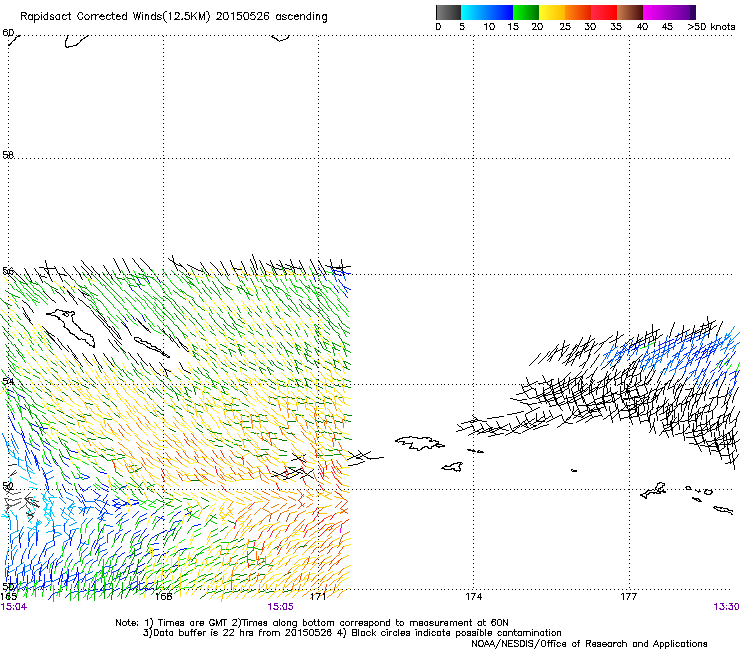Click the longitude label '171'

318,597
